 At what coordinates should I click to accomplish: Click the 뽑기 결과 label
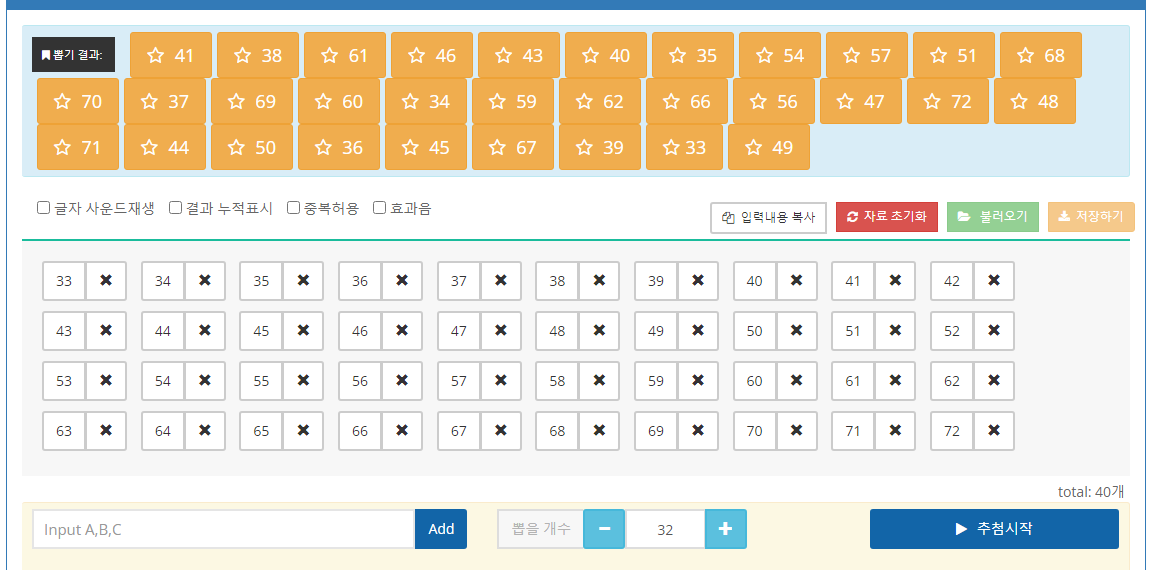[x=74, y=54]
